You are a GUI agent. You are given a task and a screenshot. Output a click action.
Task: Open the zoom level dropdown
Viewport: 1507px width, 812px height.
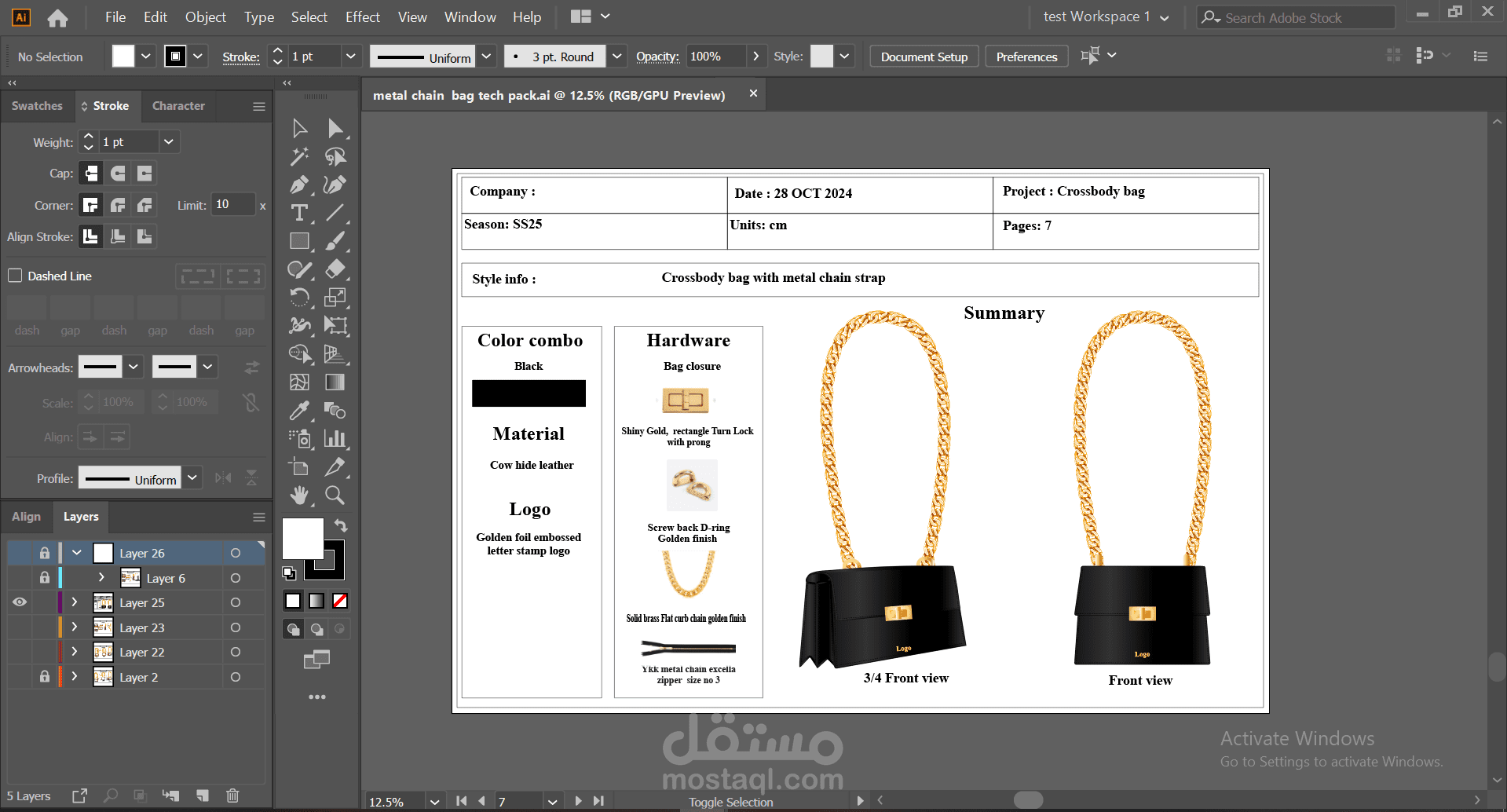[434, 802]
